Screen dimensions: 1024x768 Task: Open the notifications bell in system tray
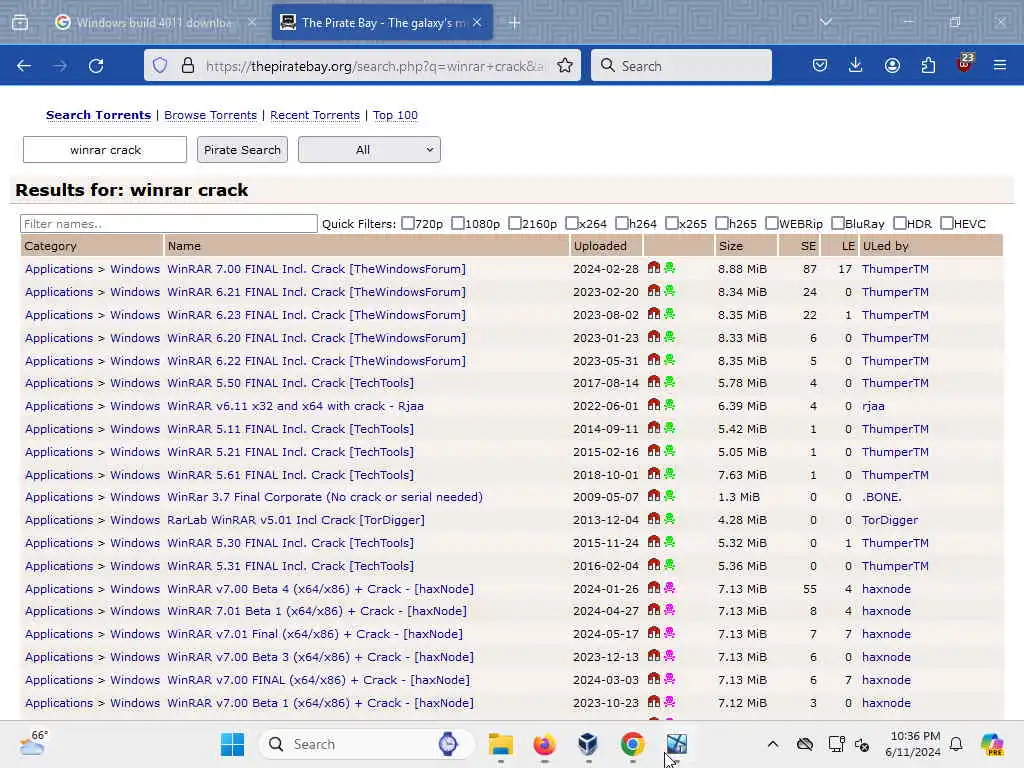tap(956, 744)
